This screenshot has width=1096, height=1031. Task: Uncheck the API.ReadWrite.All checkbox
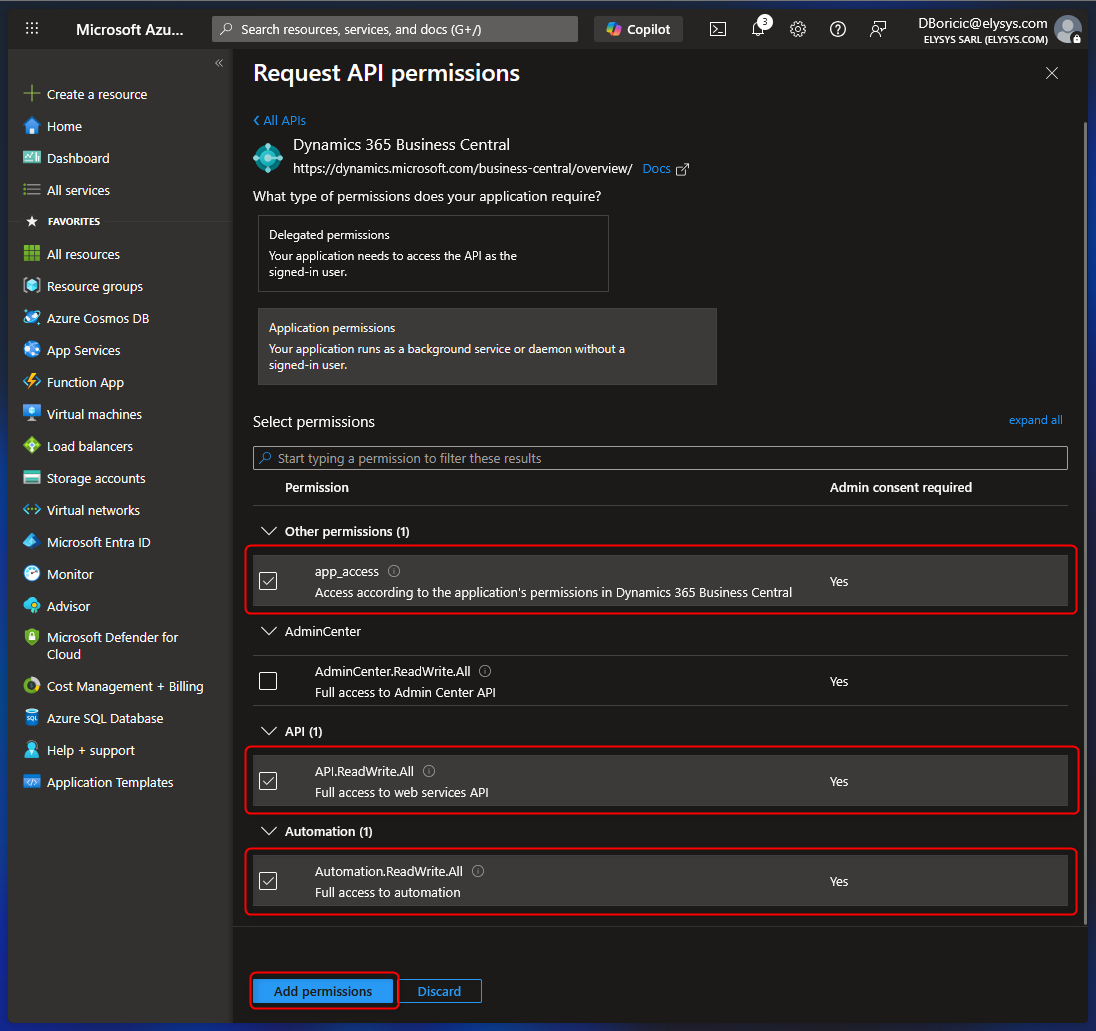(x=268, y=781)
